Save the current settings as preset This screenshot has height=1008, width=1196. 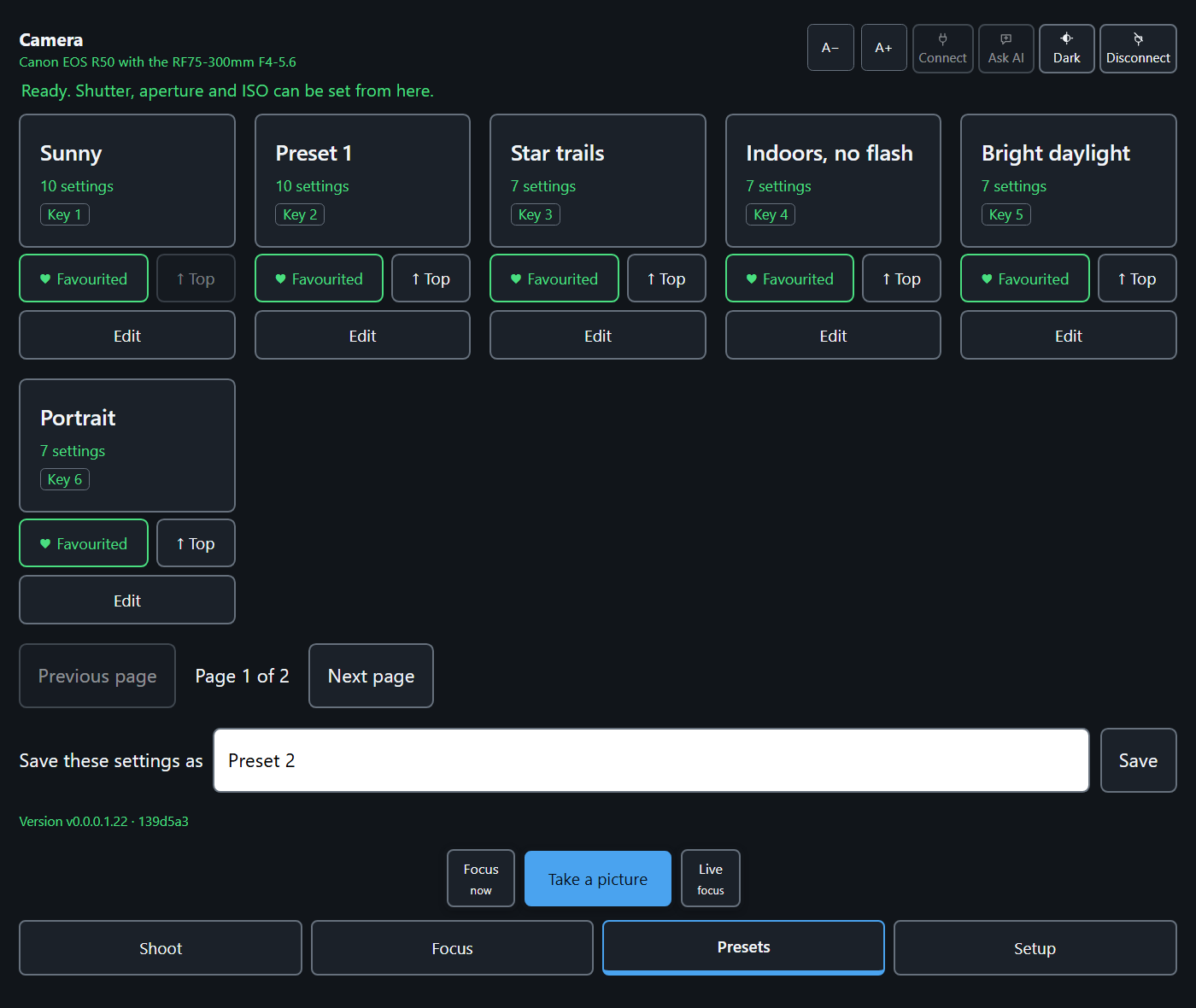click(1138, 760)
